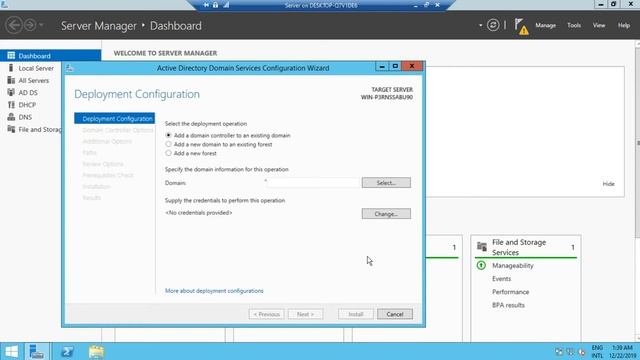Click the Server Manager vertical scrollbar
The height and width of the screenshot is (360, 640).
pyautogui.click(x=638, y=143)
